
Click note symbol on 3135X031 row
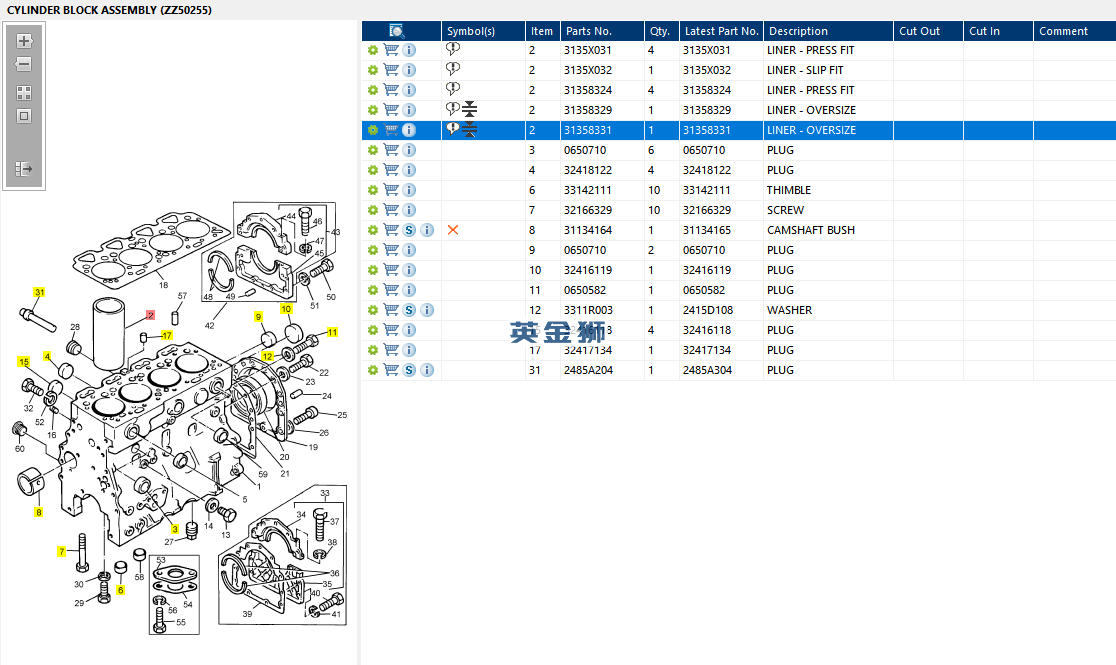[453, 50]
